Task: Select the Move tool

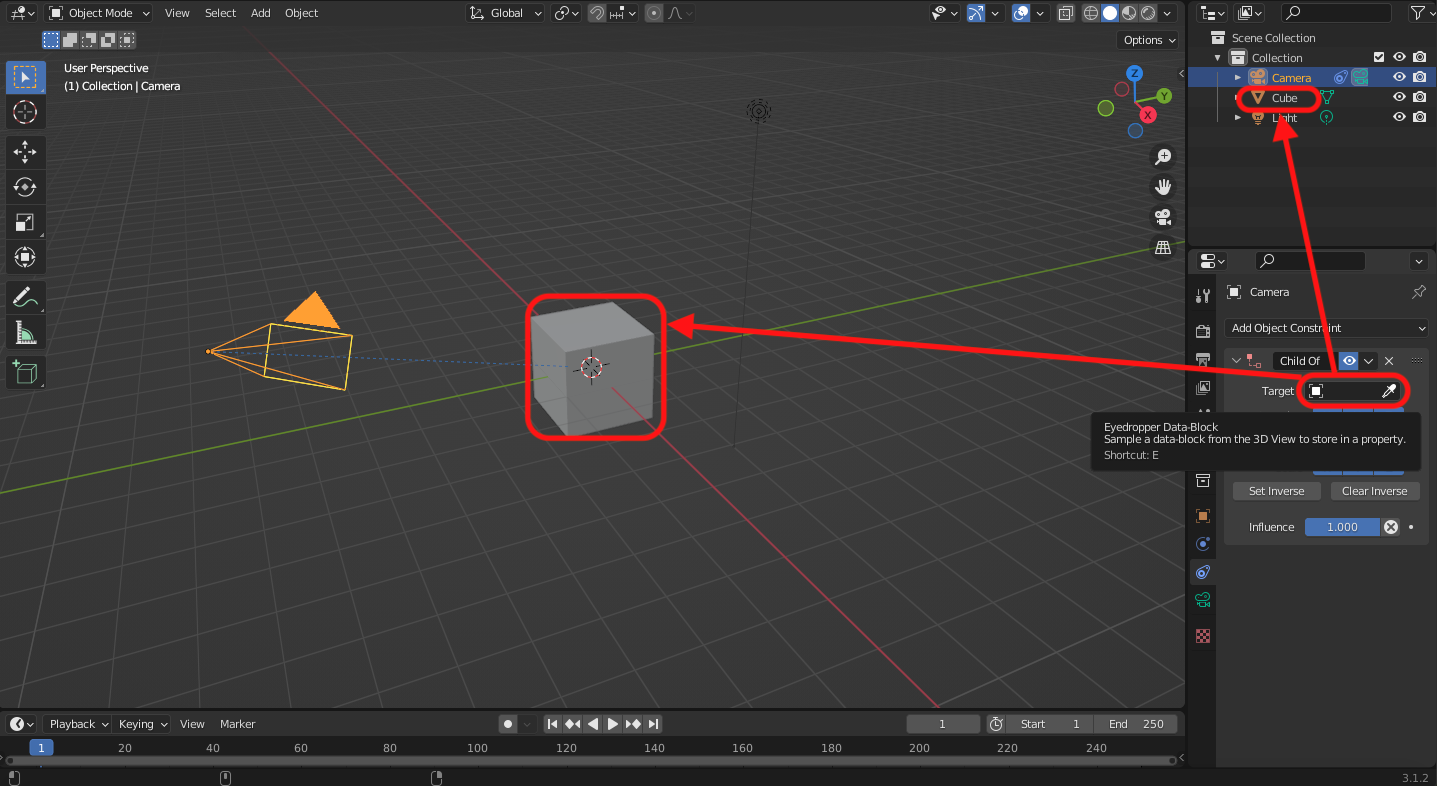Action: [x=25, y=152]
